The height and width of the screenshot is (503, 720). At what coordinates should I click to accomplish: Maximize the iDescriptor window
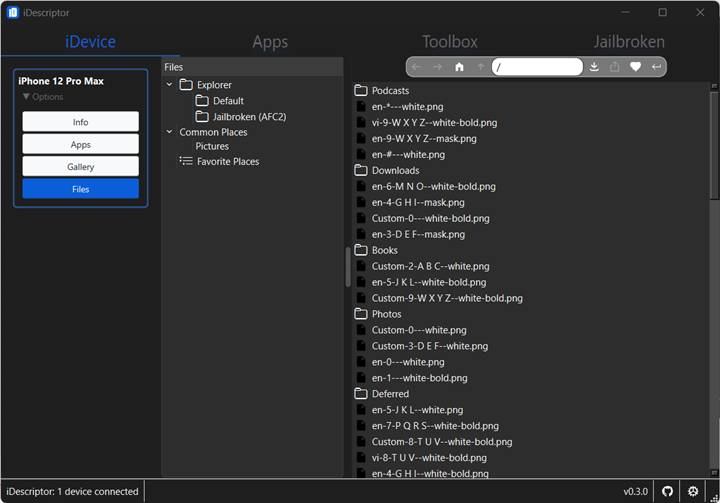click(663, 12)
